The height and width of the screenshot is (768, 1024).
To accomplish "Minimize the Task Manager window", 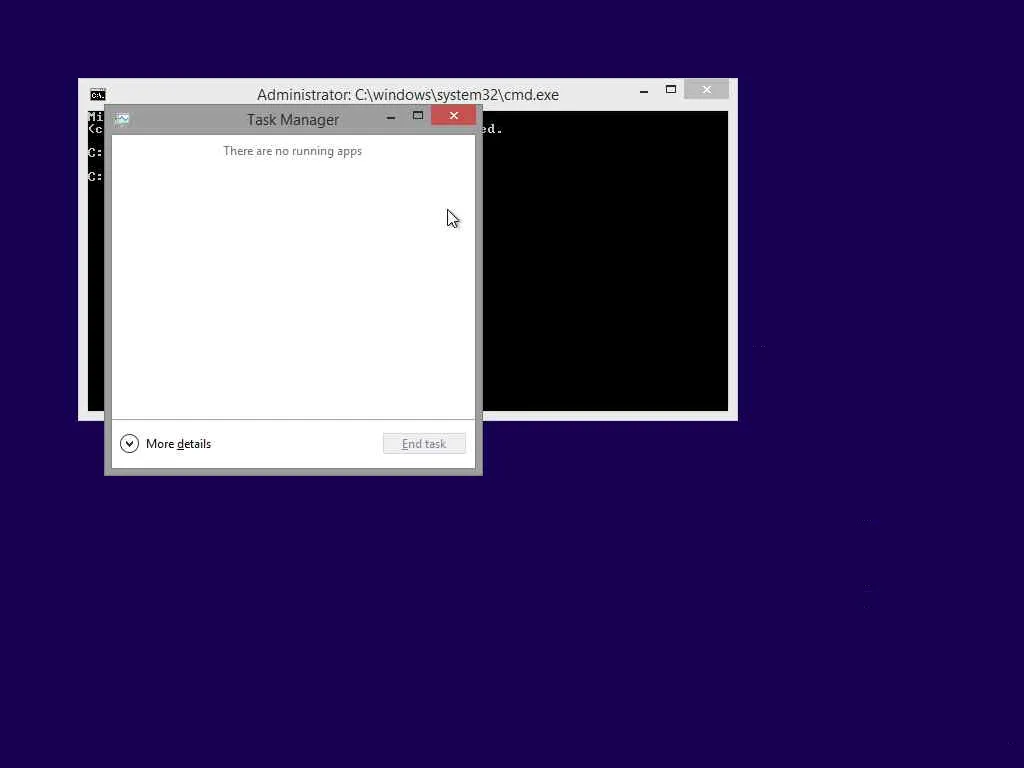I will click(x=391, y=117).
